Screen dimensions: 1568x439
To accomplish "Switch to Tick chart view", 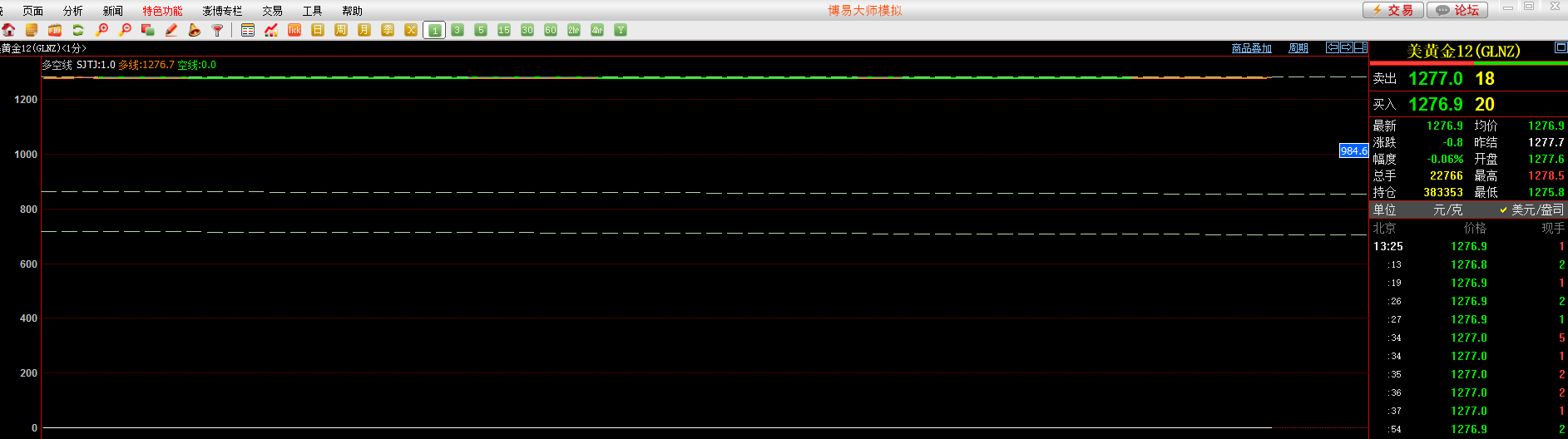I will click(294, 30).
